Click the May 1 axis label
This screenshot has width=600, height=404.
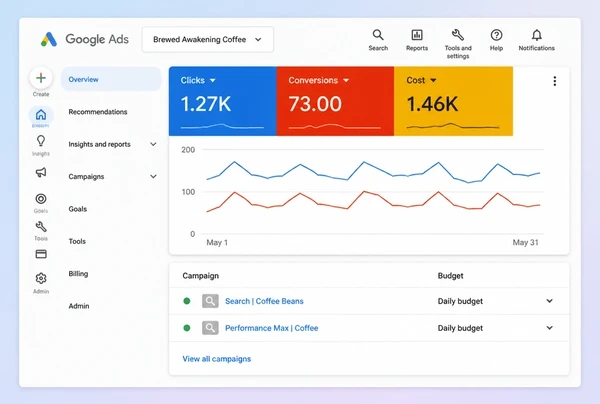217,243
